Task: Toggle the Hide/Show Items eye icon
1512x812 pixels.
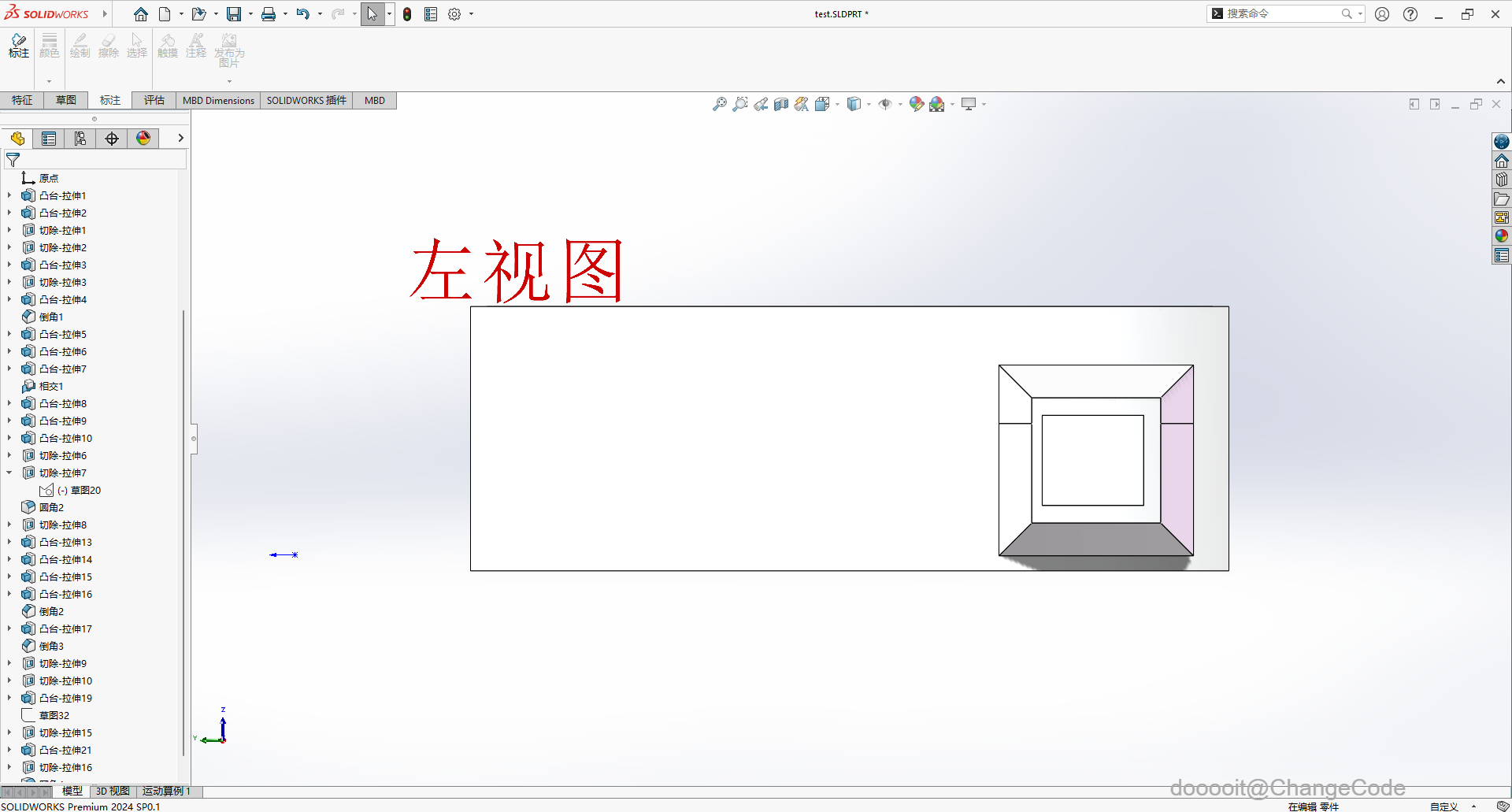Action: coord(886,103)
